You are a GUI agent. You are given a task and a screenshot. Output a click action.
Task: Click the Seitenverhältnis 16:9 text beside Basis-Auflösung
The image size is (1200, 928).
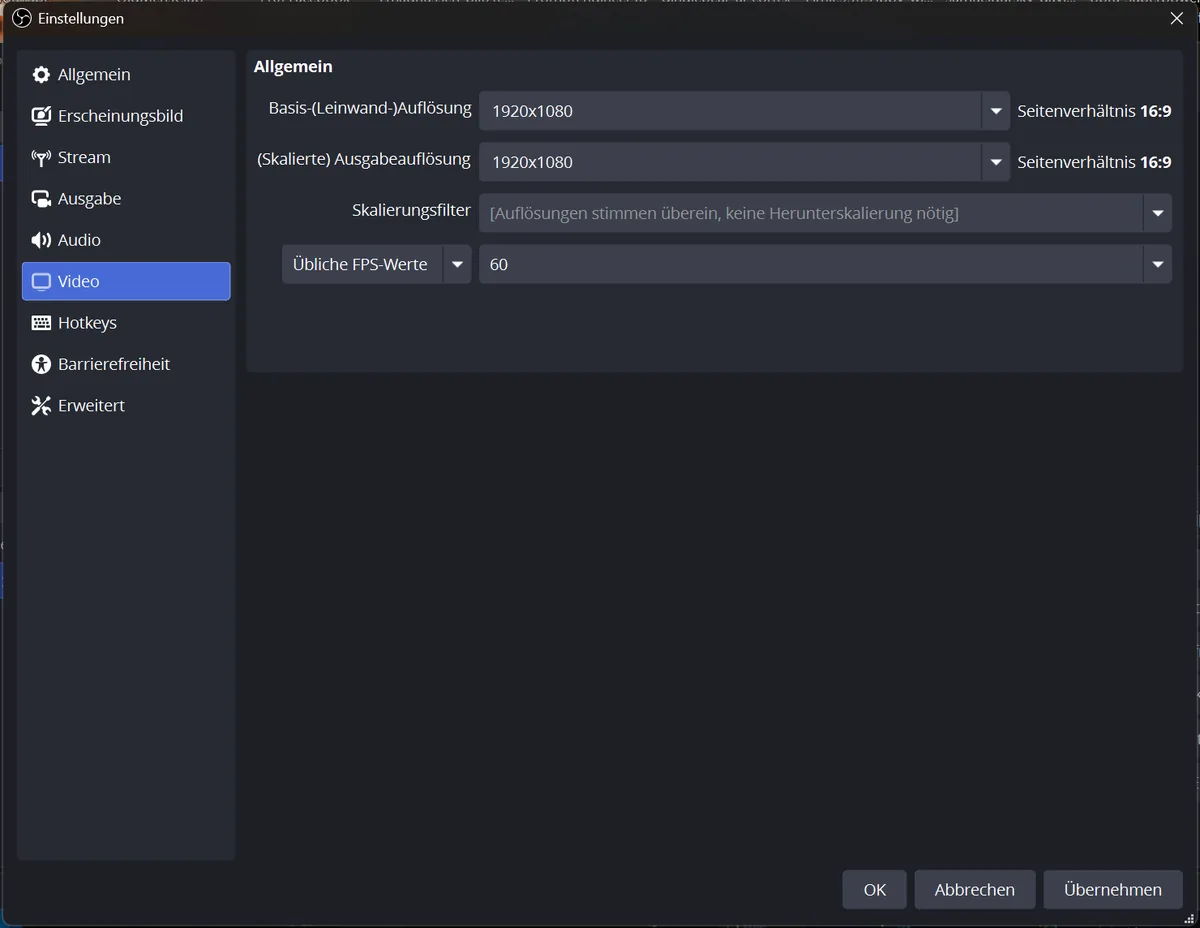1094,111
